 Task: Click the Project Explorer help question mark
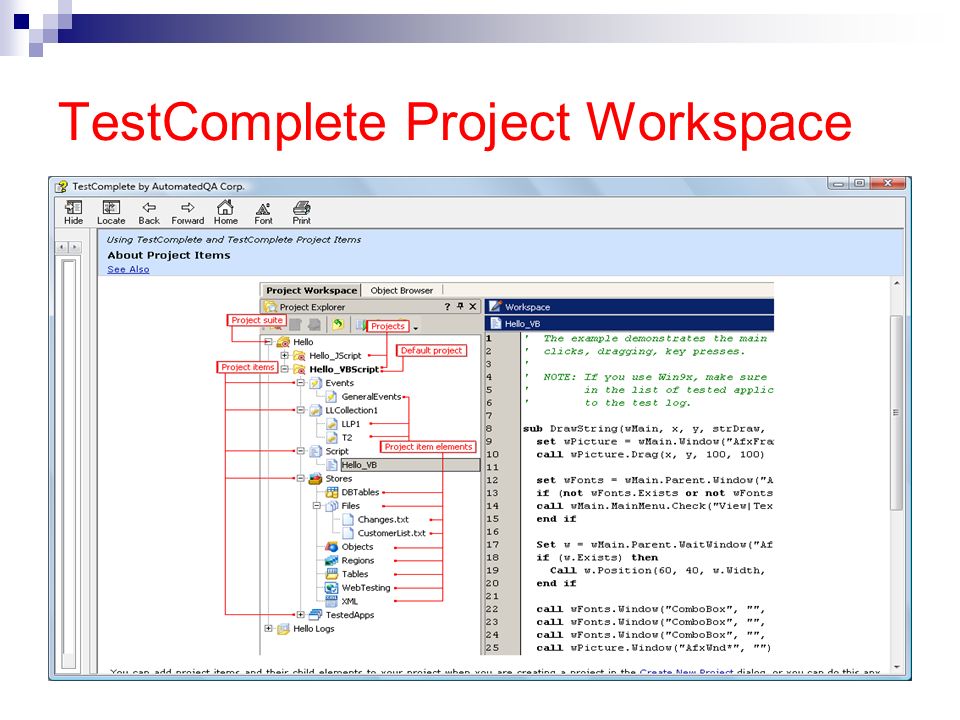[x=447, y=307]
